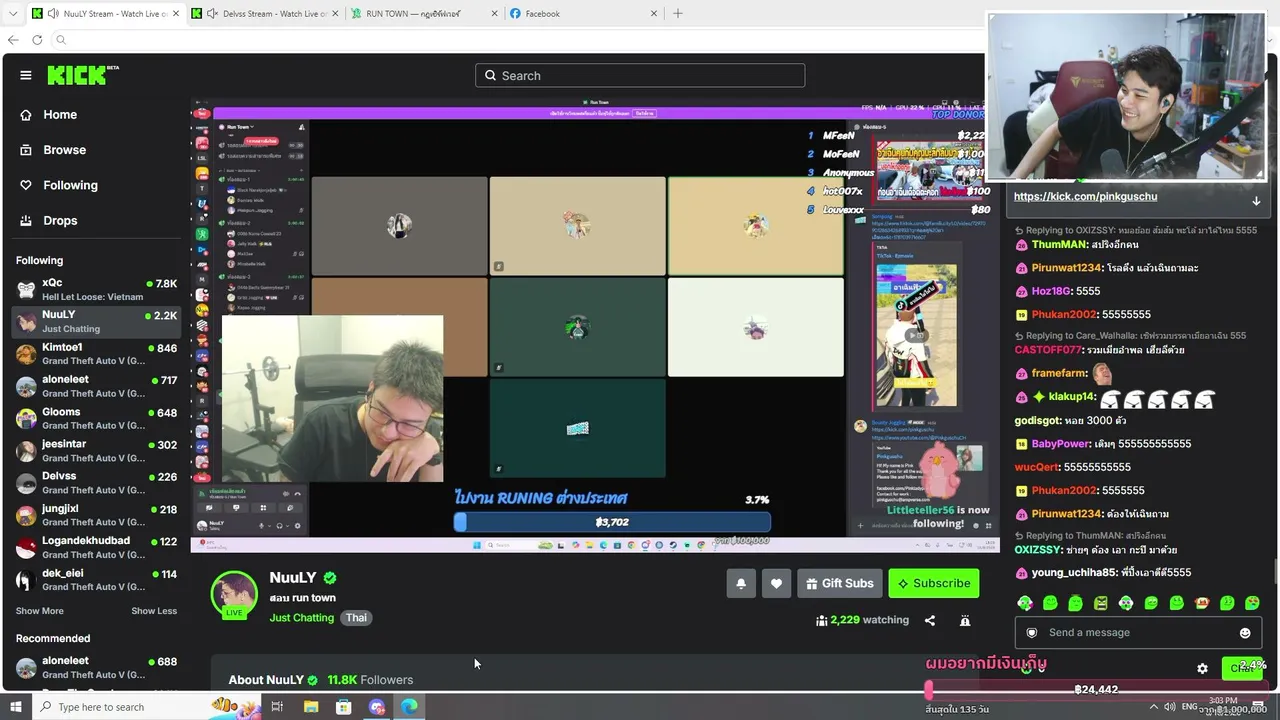Expand the pinned message arrow in chat

click(1256, 200)
